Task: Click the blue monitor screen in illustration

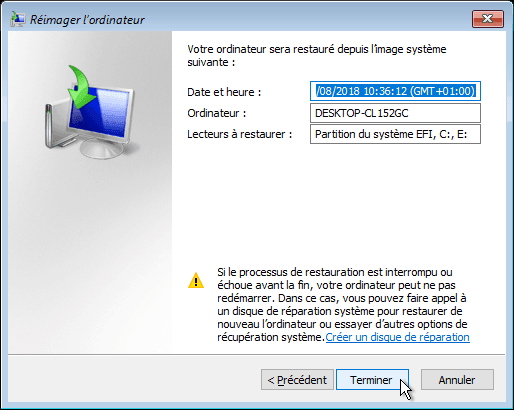Action: pos(99,112)
